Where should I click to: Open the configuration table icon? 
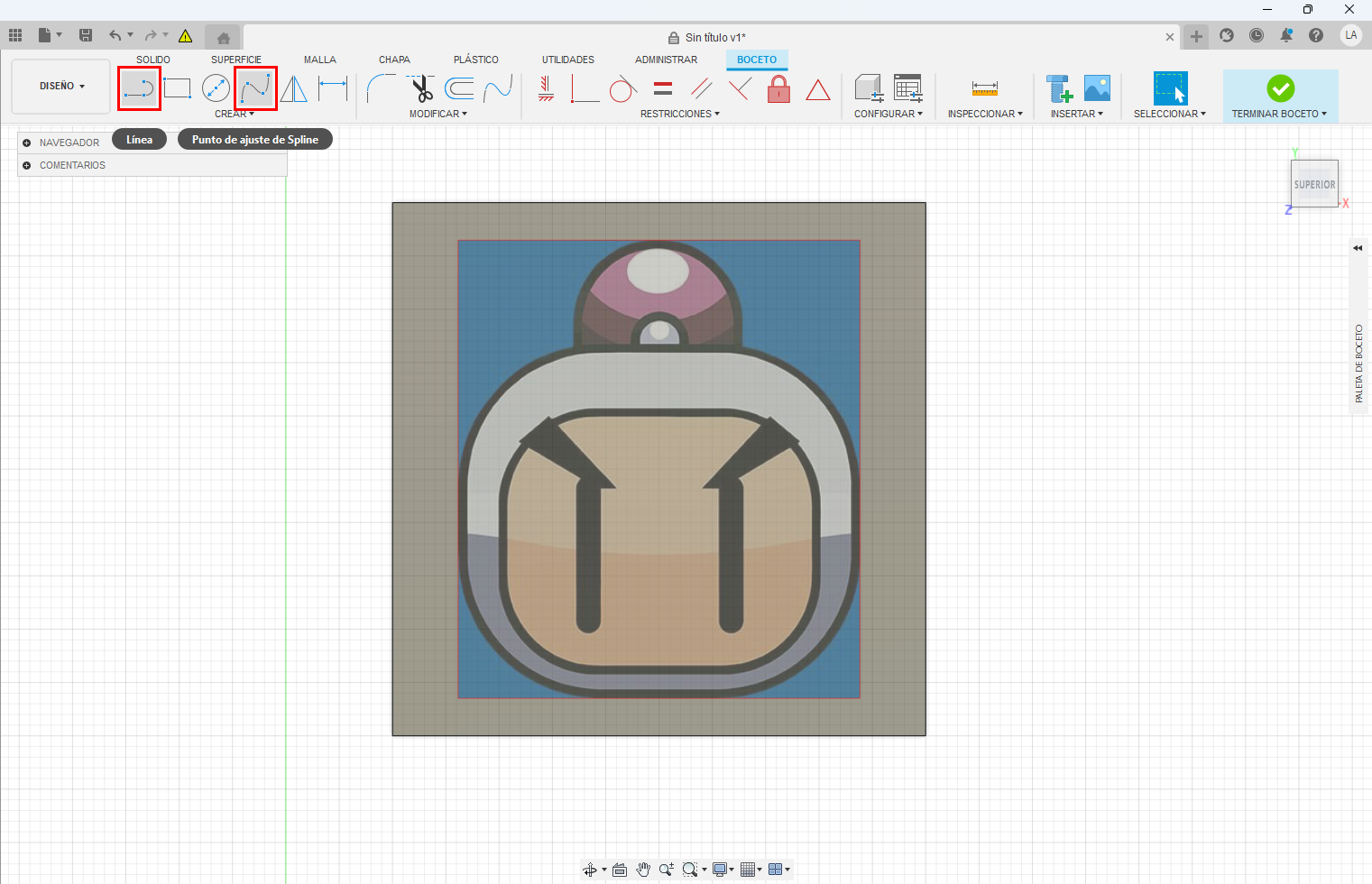click(908, 88)
